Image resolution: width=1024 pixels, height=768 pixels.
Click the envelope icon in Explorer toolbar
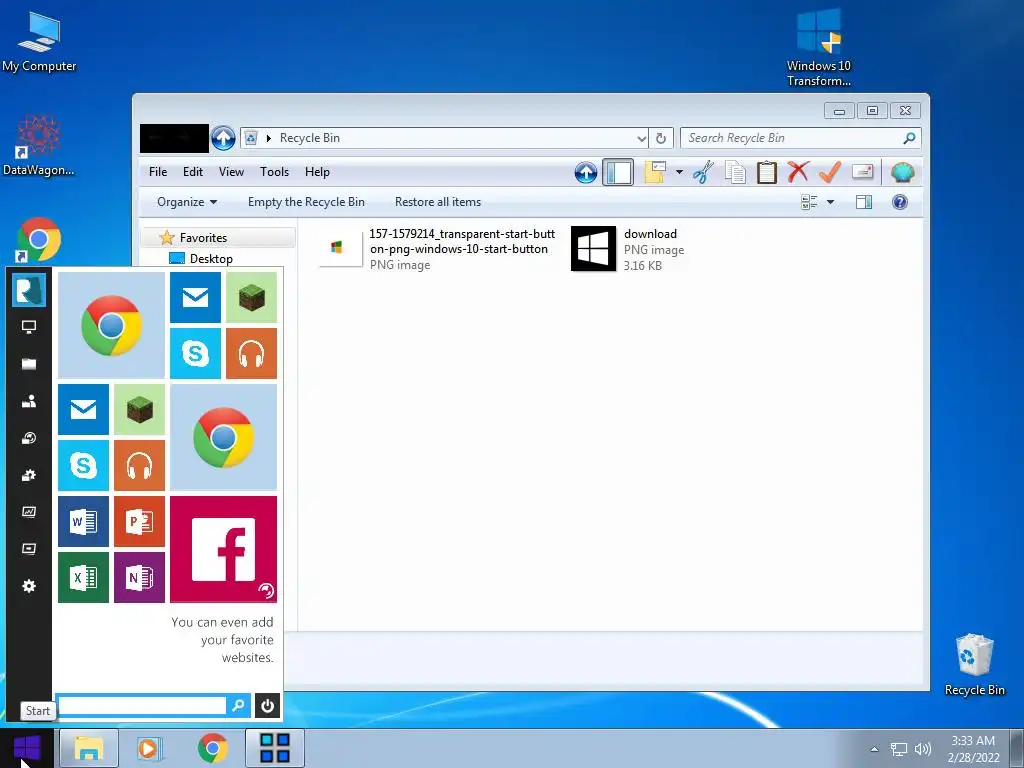click(x=863, y=172)
